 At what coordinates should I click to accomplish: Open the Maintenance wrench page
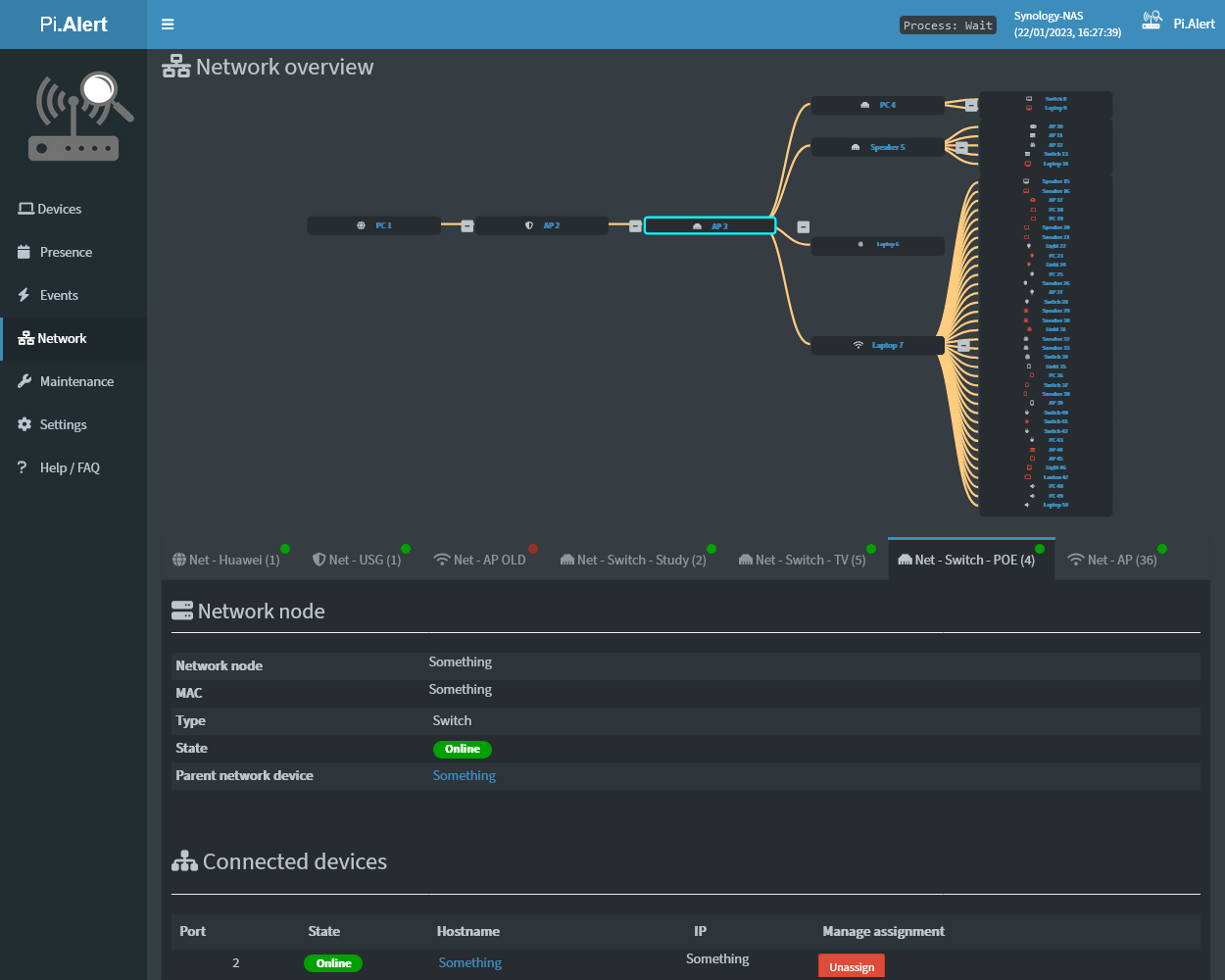pos(76,381)
